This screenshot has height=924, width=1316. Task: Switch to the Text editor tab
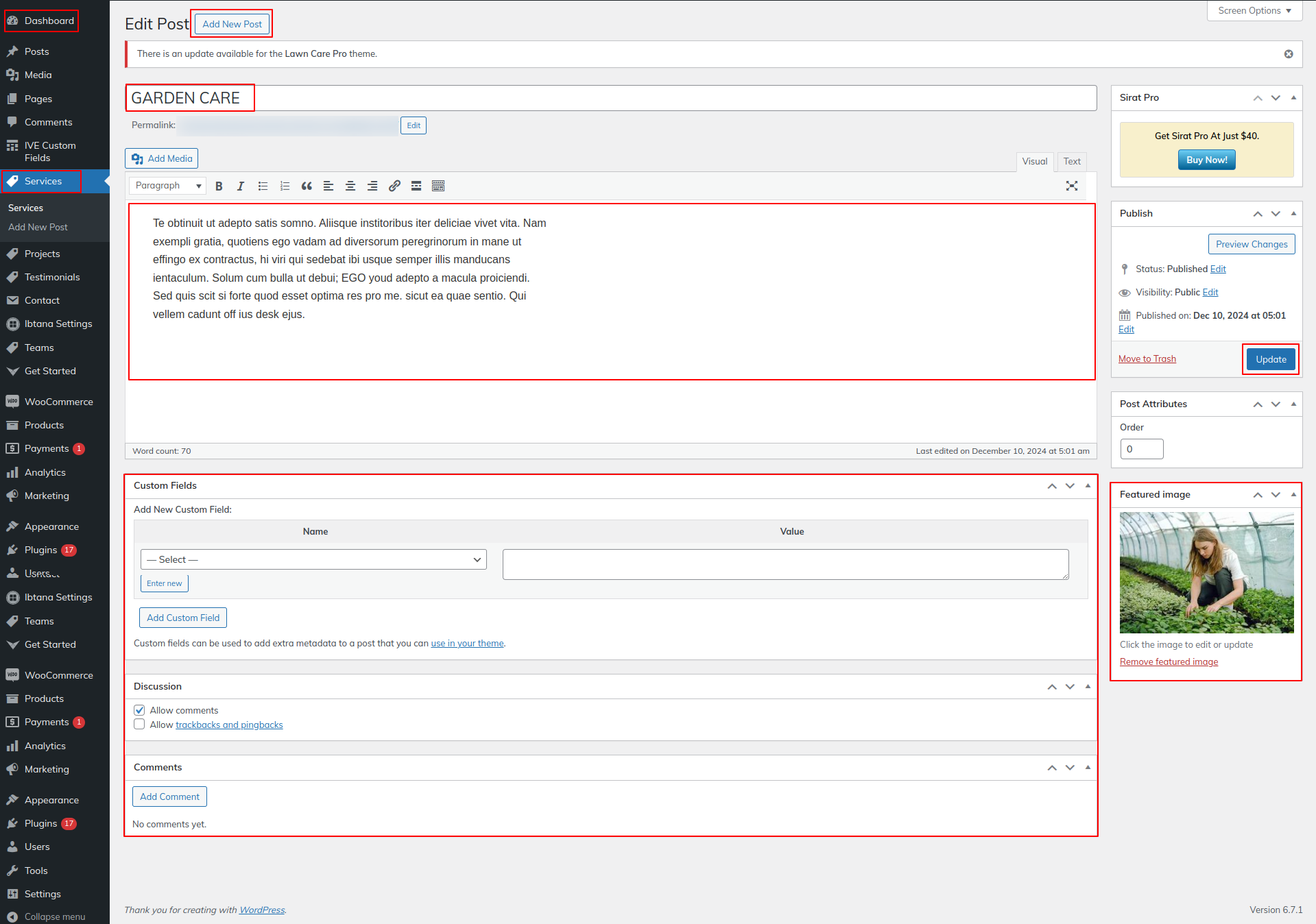point(1071,161)
